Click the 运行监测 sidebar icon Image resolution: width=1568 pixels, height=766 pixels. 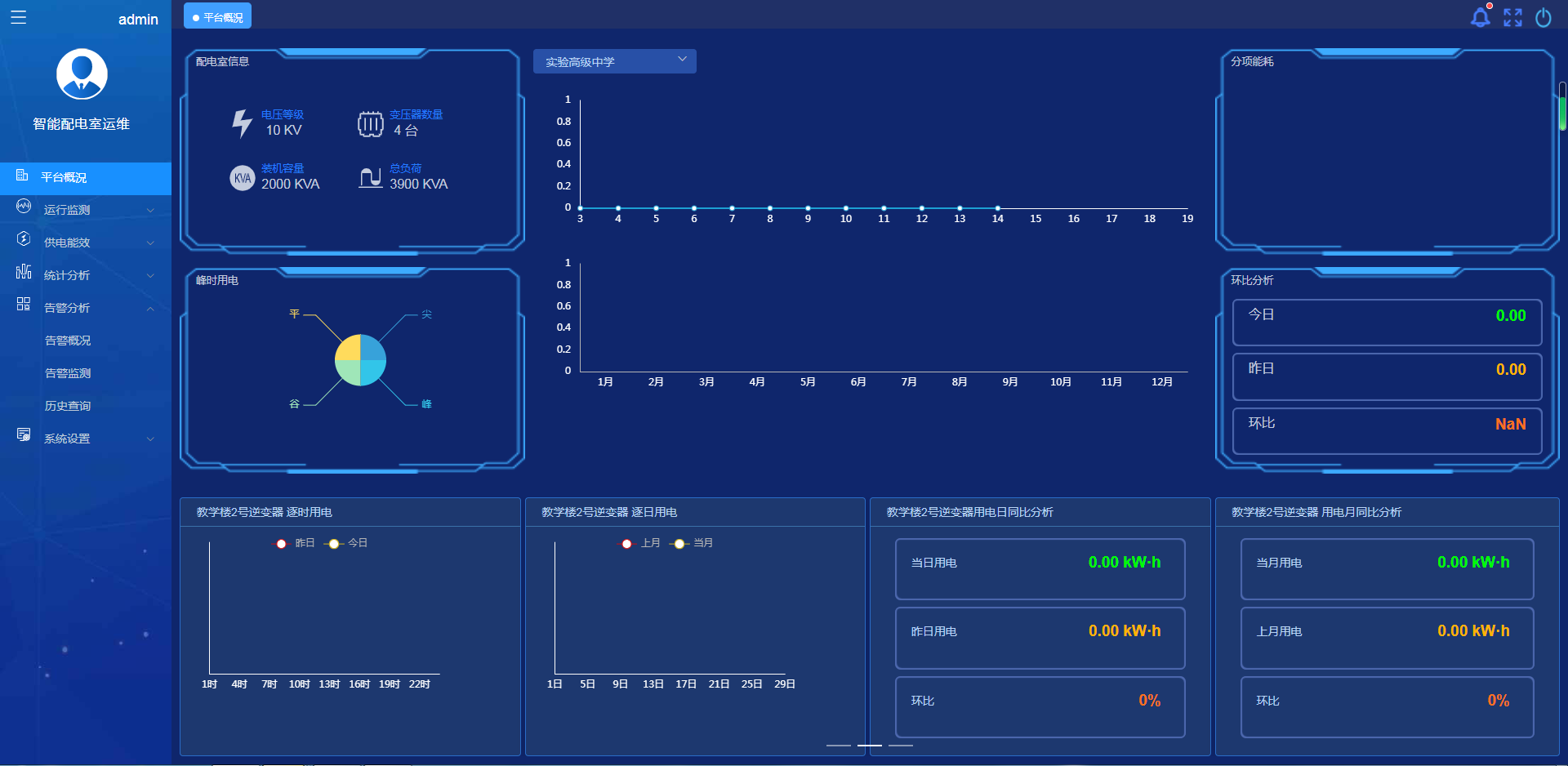24,207
